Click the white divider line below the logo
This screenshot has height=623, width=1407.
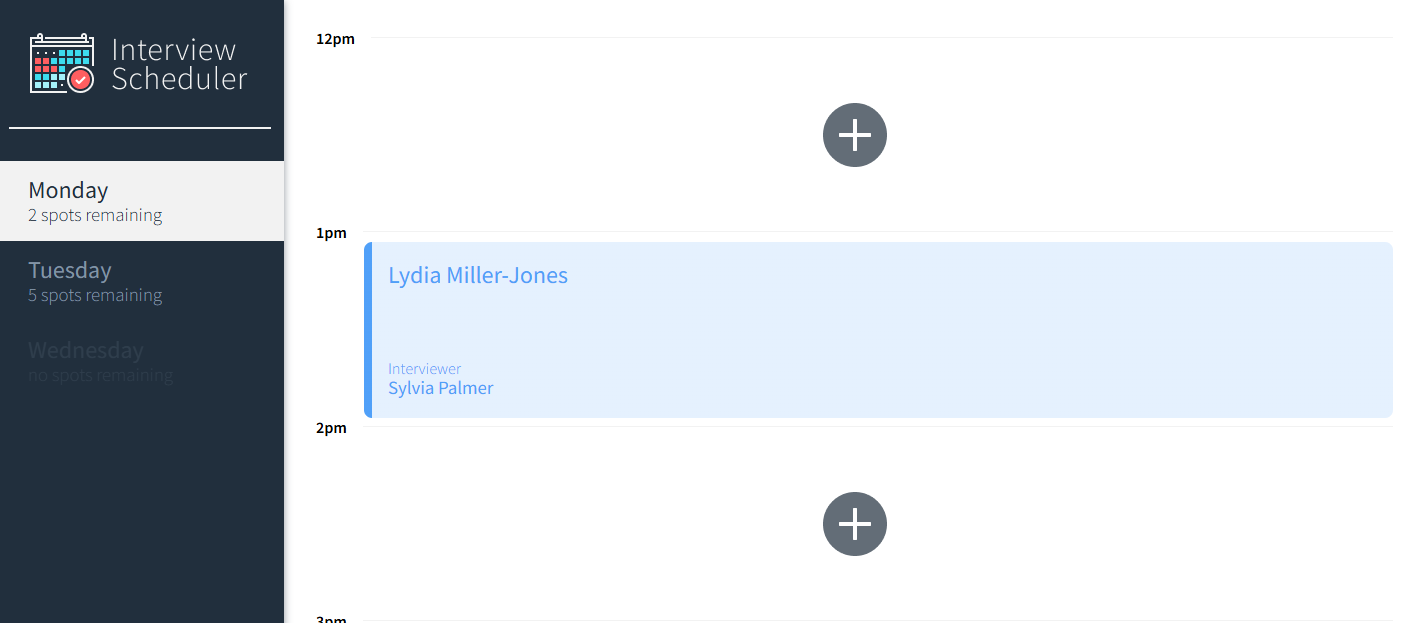[140, 128]
